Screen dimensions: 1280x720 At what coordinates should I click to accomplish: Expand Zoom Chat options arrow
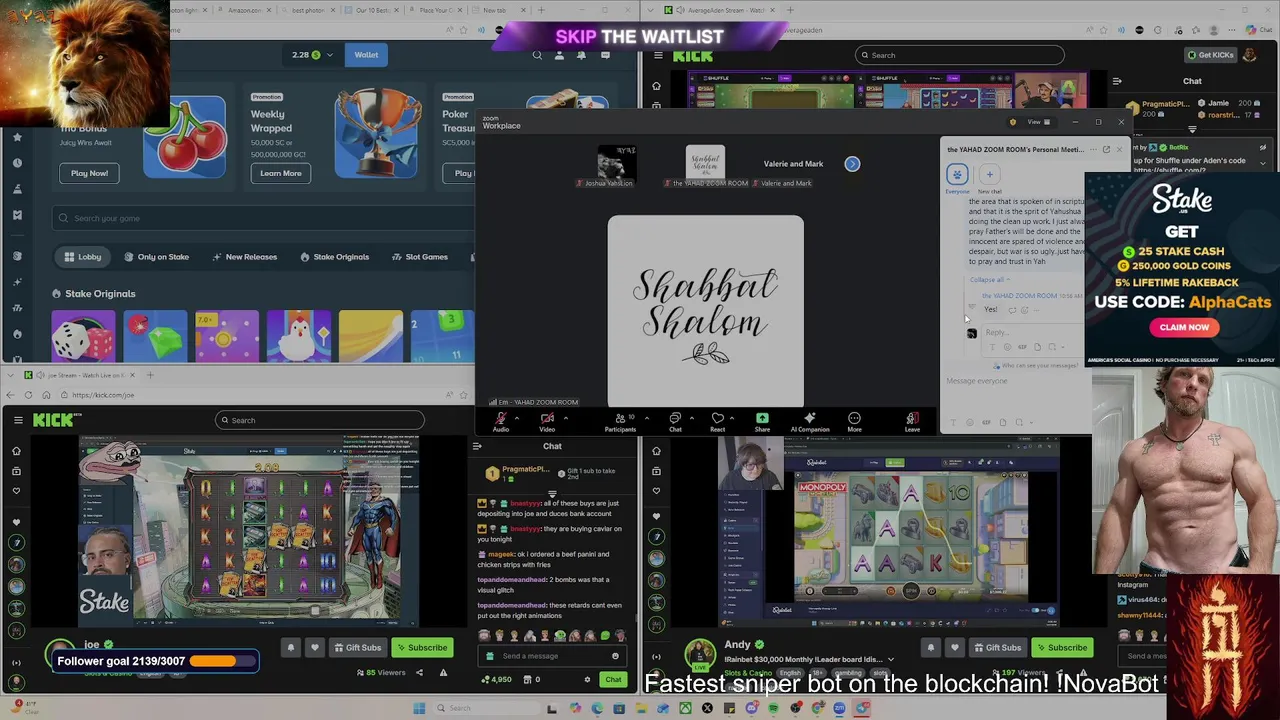691,418
